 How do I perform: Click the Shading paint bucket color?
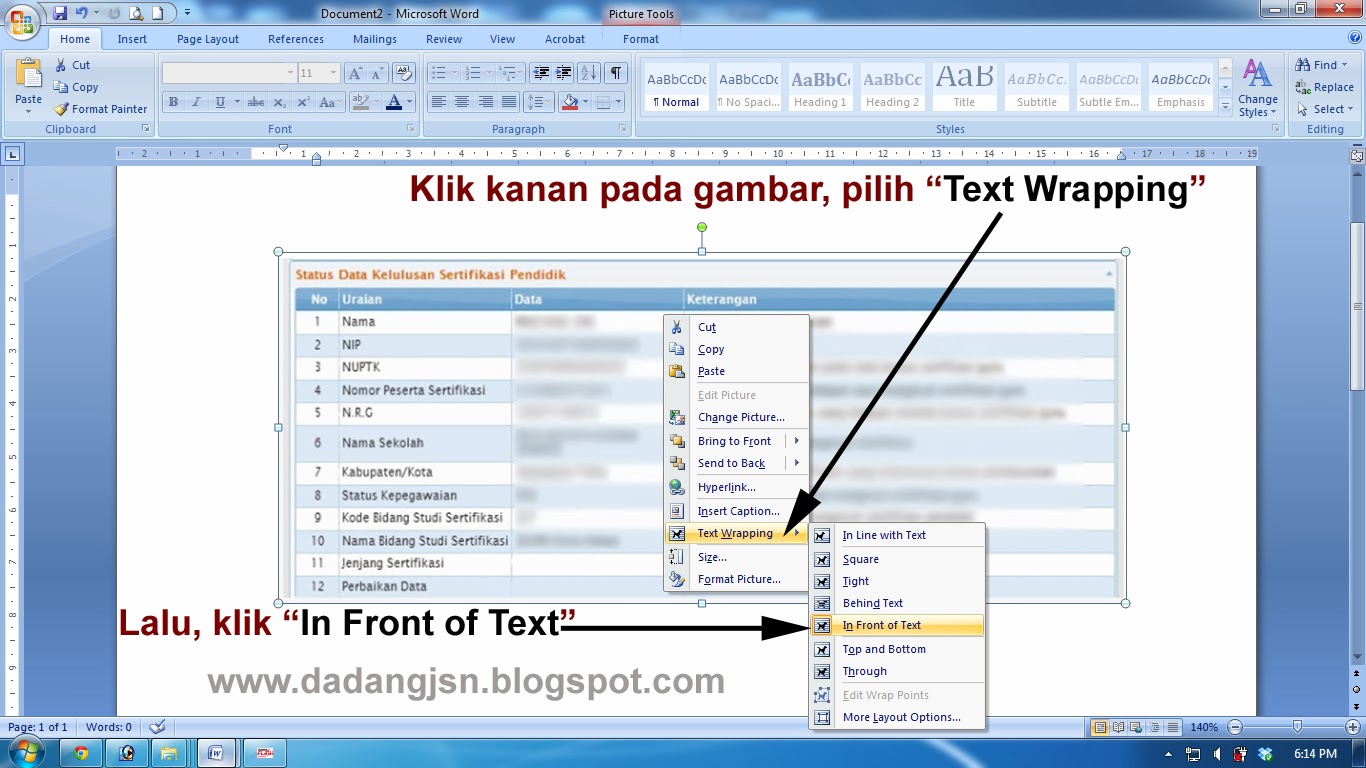click(570, 102)
